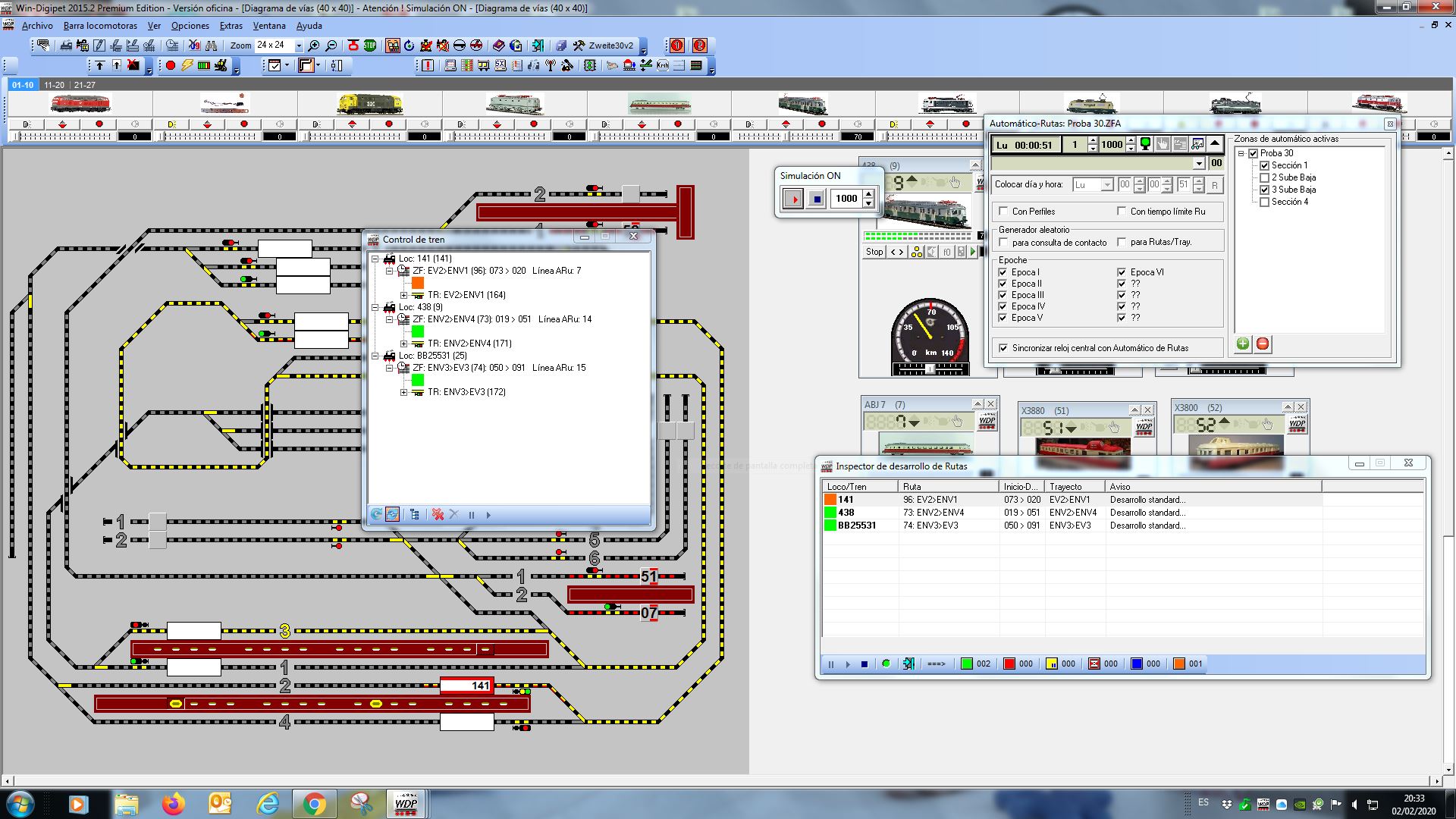Switch to the 11-20 locomotive tab

coord(54,85)
